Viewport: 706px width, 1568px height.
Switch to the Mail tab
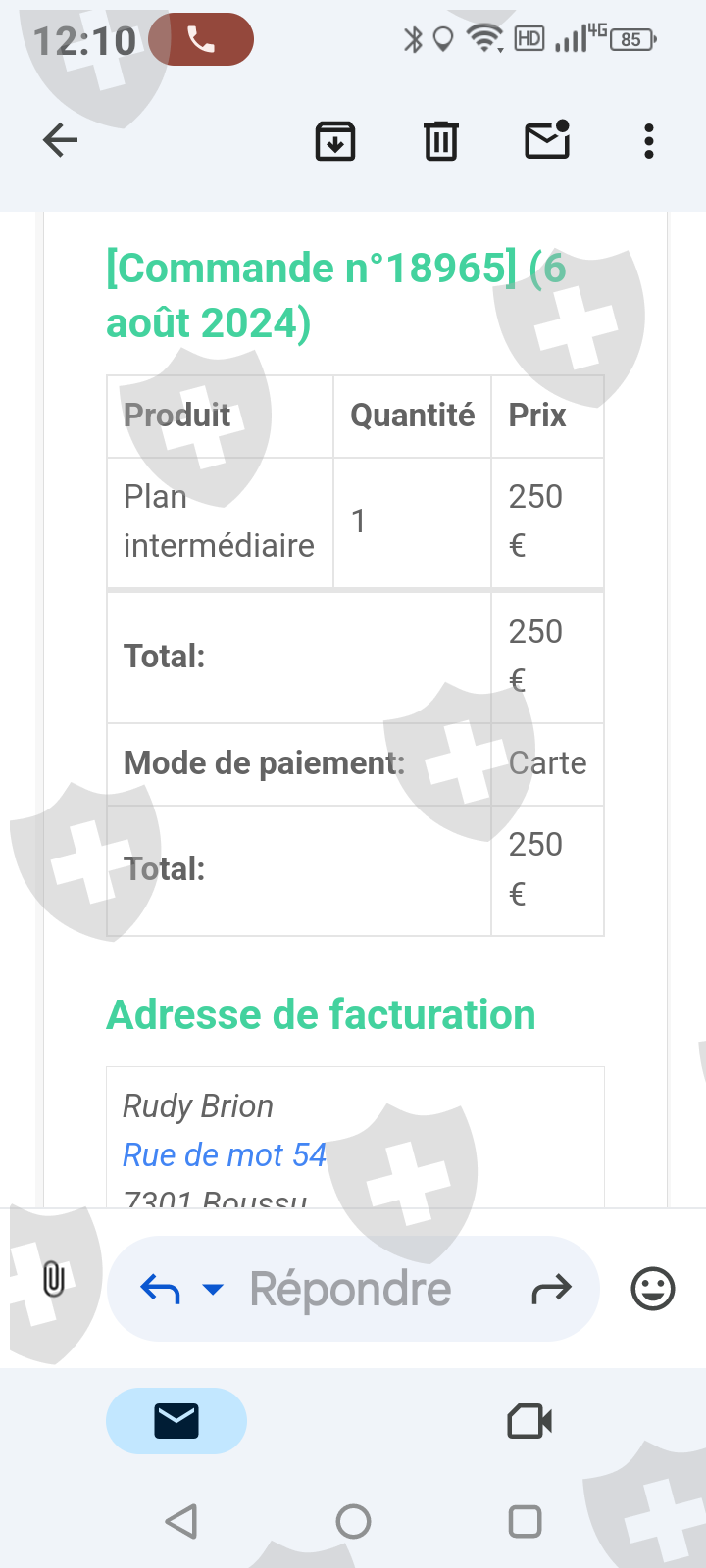(x=176, y=1421)
